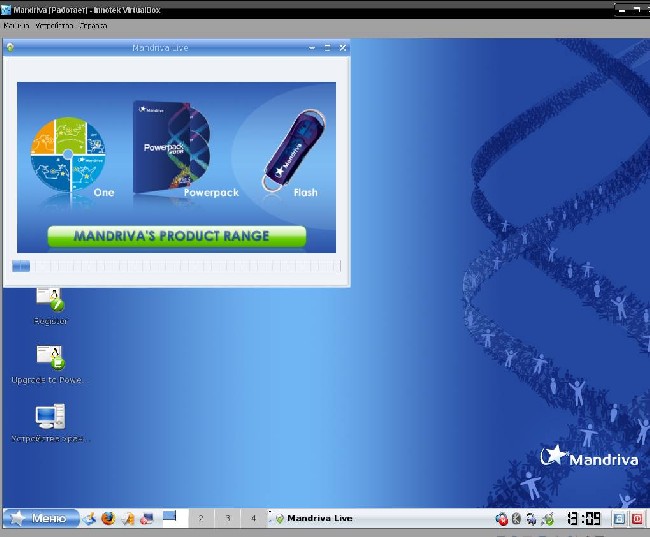Click the red X tray icon
The image size is (650, 537).
point(501,519)
